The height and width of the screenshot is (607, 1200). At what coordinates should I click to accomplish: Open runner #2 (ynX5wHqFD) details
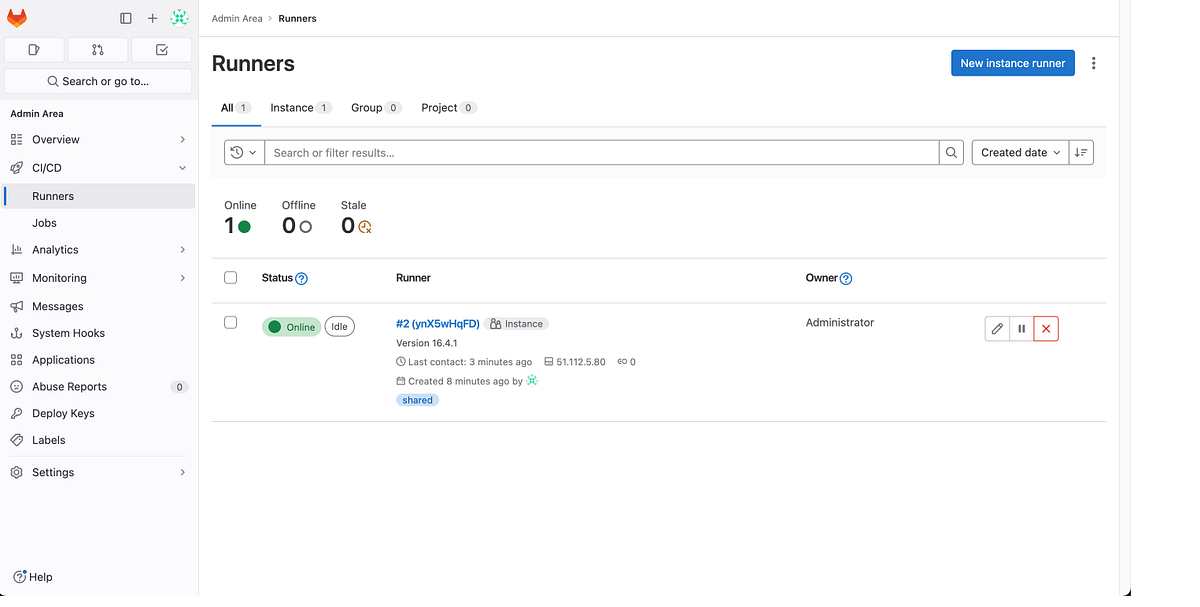438,323
